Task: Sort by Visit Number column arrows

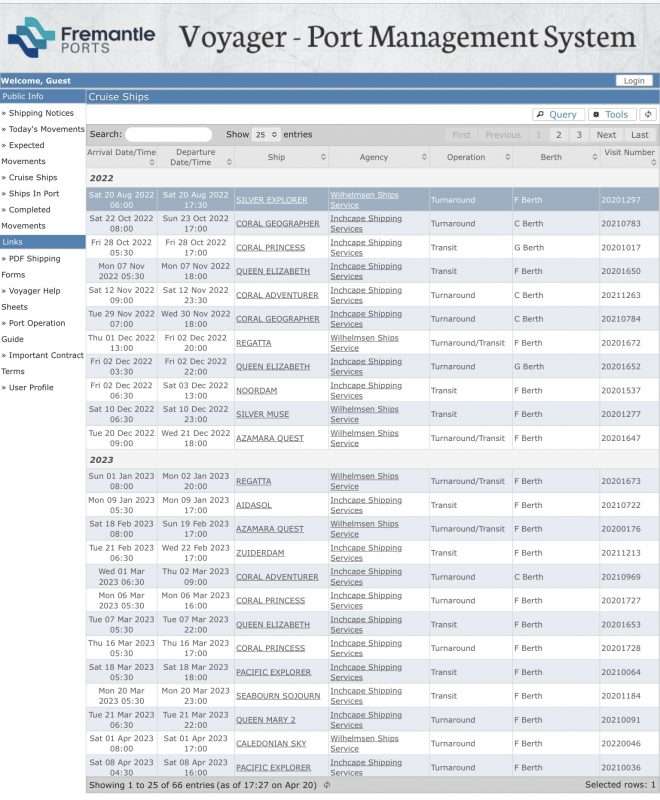Action: tap(653, 163)
